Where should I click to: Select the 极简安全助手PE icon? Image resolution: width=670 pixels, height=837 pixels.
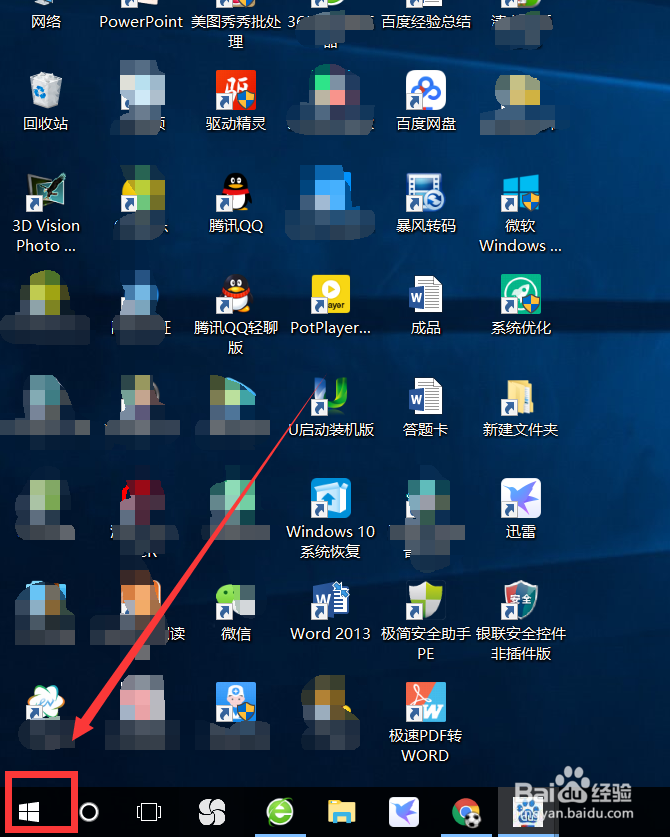tap(425, 600)
